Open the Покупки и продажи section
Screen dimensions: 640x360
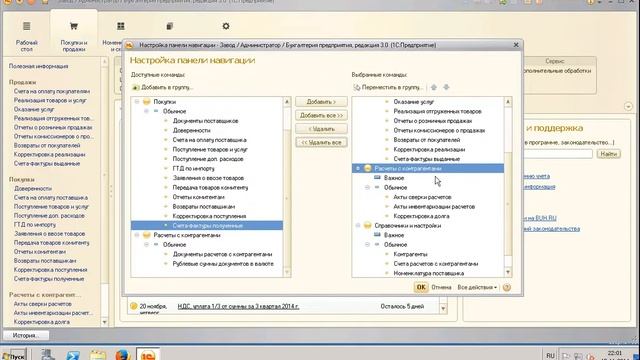(74, 36)
